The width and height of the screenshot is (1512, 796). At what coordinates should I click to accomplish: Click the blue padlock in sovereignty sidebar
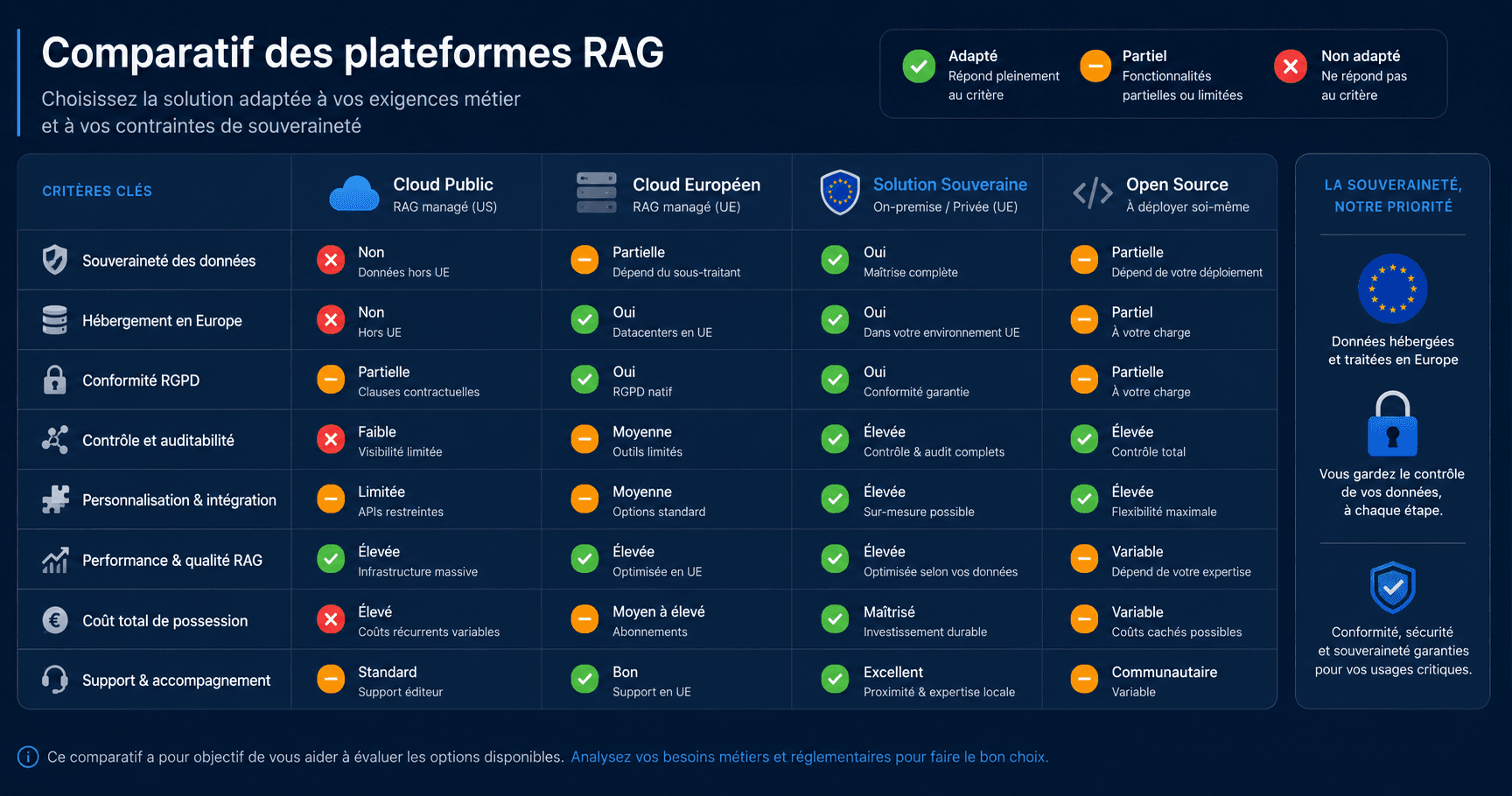coord(1392,423)
